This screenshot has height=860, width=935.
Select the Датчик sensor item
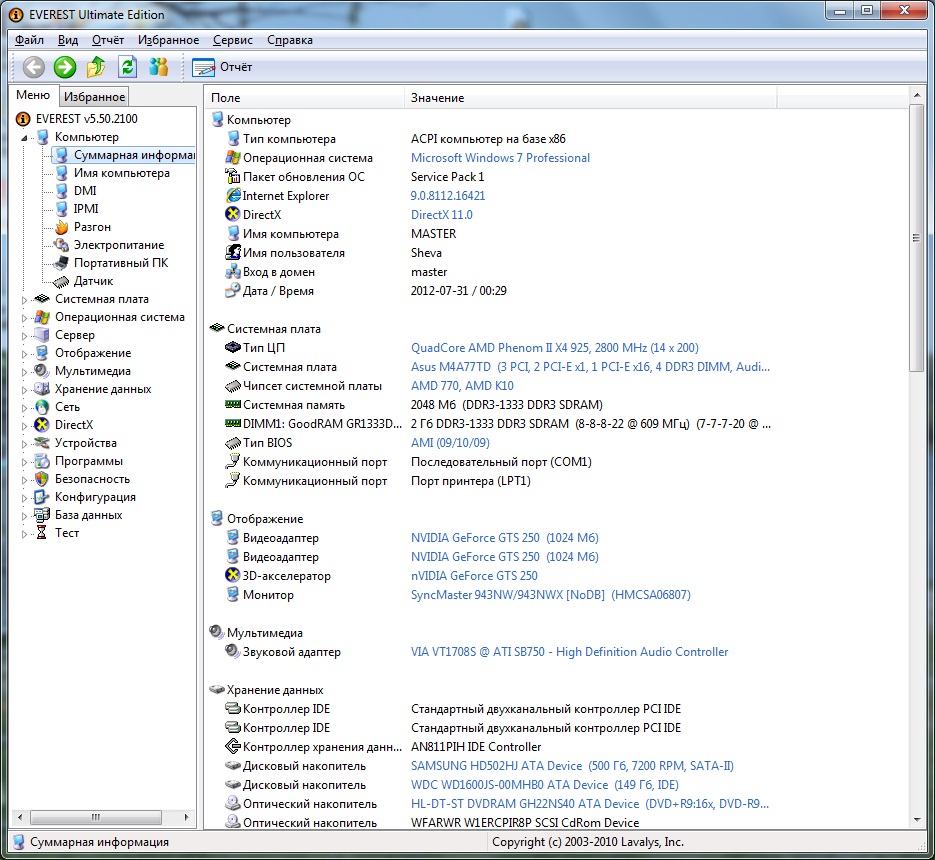click(93, 281)
